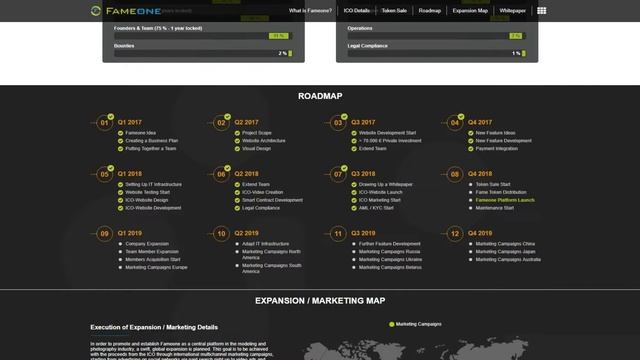Click the world map graphic
Screen dimensions: 640x360
click(416, 348)
